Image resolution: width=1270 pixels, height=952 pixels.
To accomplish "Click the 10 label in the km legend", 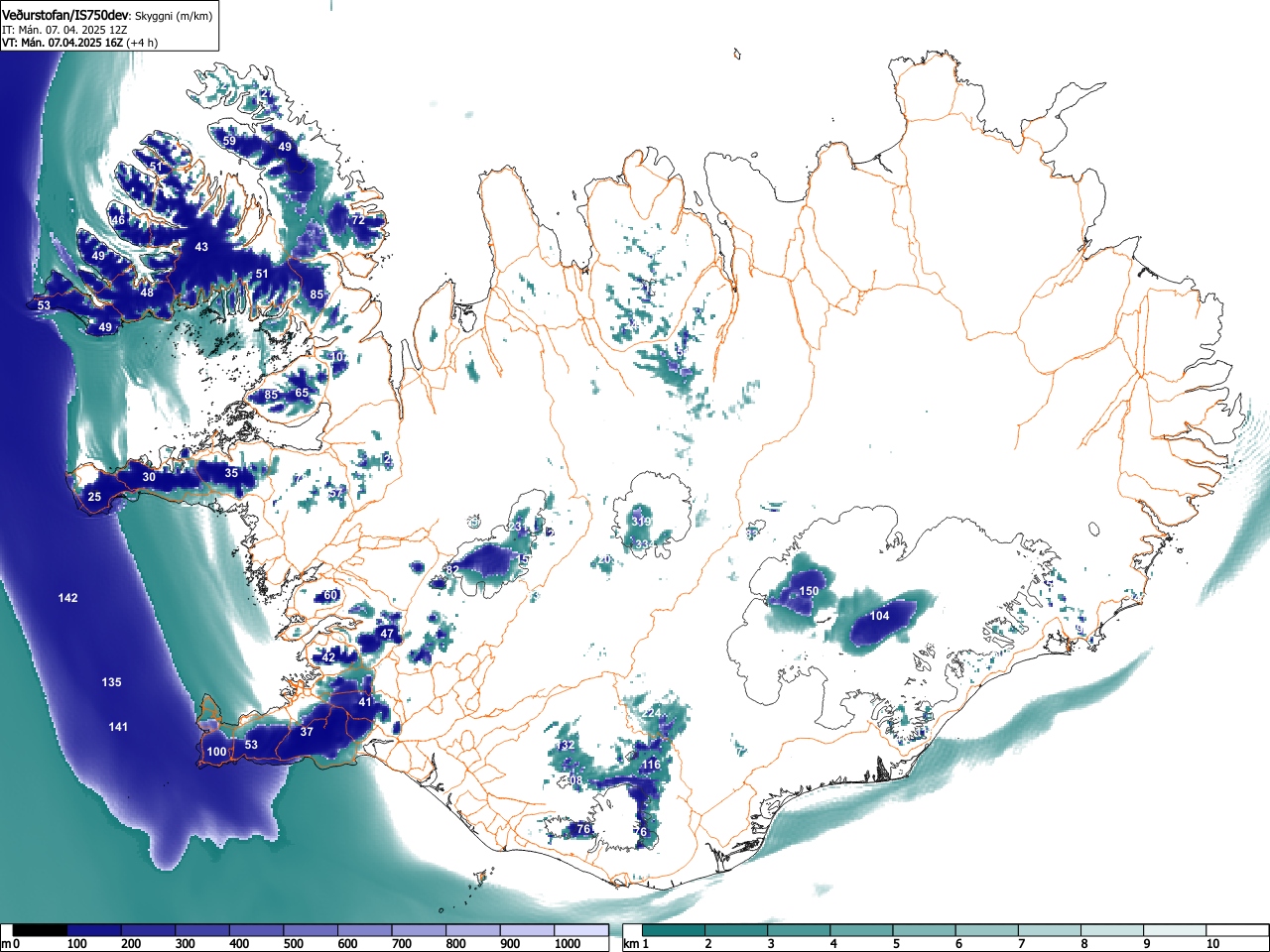I will (x=1212, y=944).
